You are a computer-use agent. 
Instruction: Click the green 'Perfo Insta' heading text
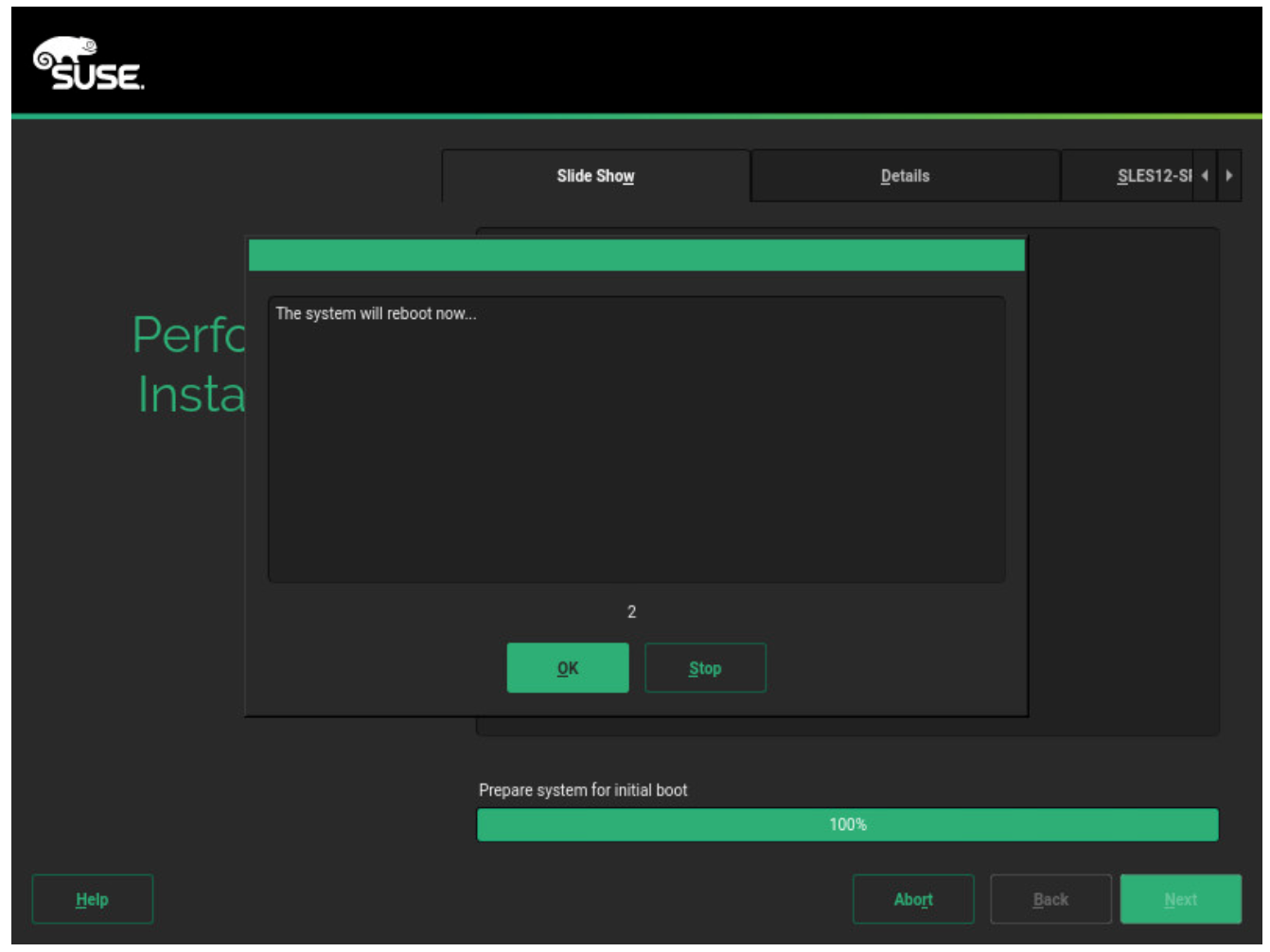[x=188, y=364]
